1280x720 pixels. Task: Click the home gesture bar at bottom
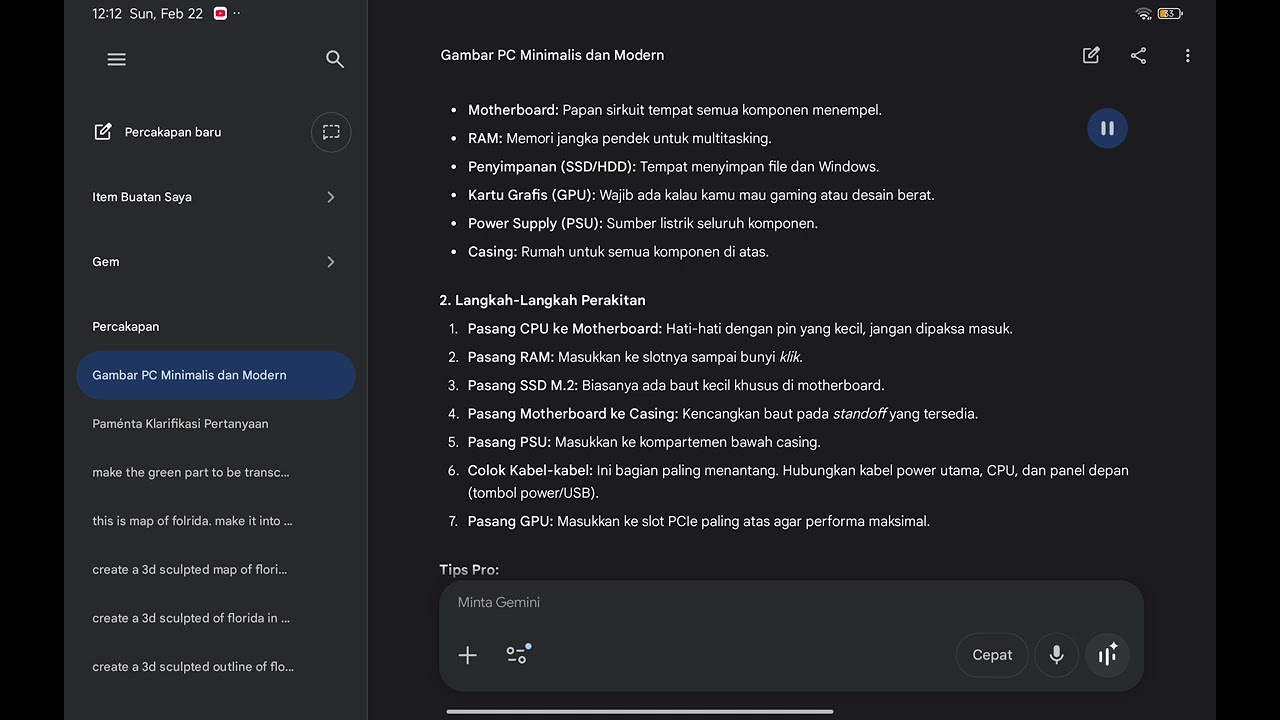tap(640, 712)
